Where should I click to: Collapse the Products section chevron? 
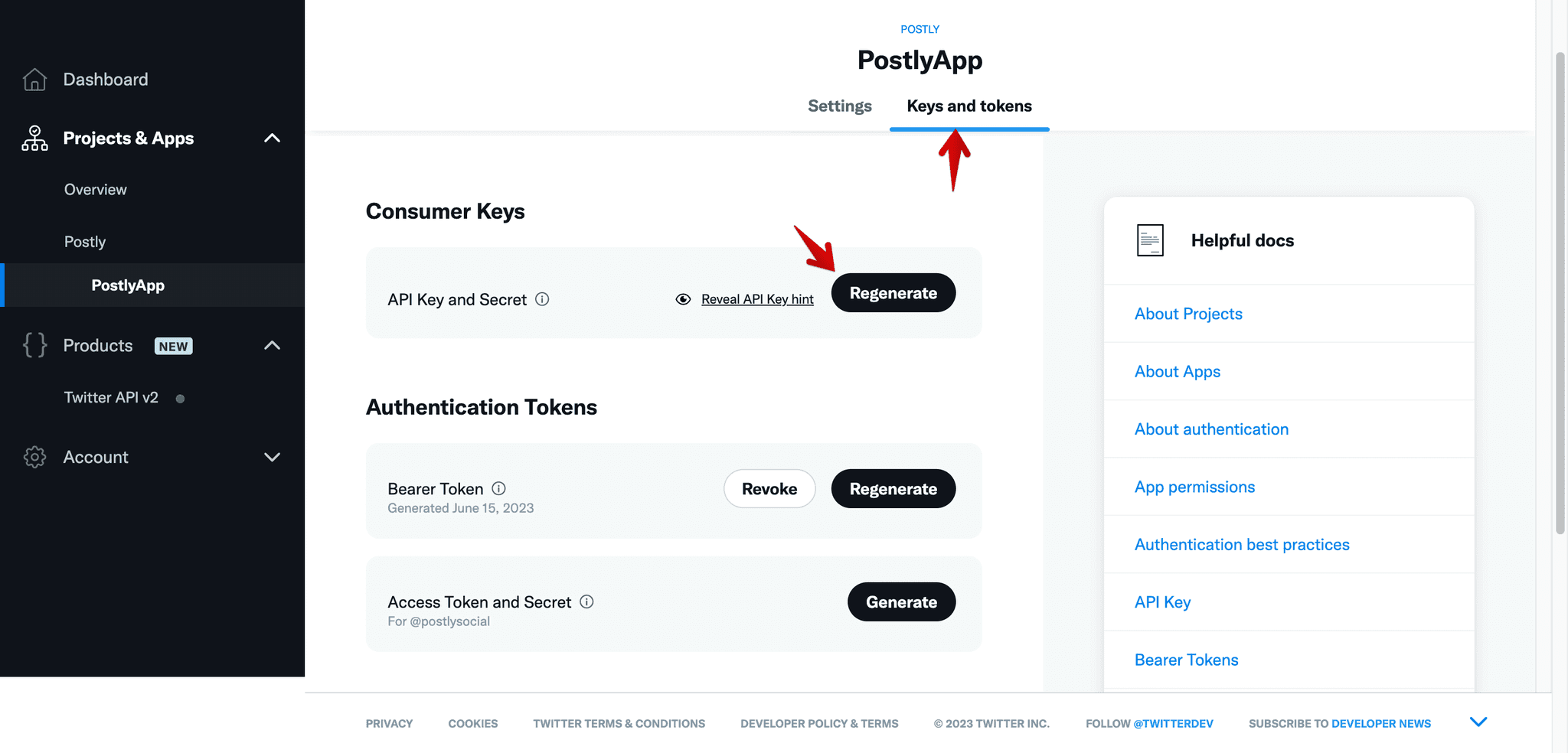click(x=272, y=346)
